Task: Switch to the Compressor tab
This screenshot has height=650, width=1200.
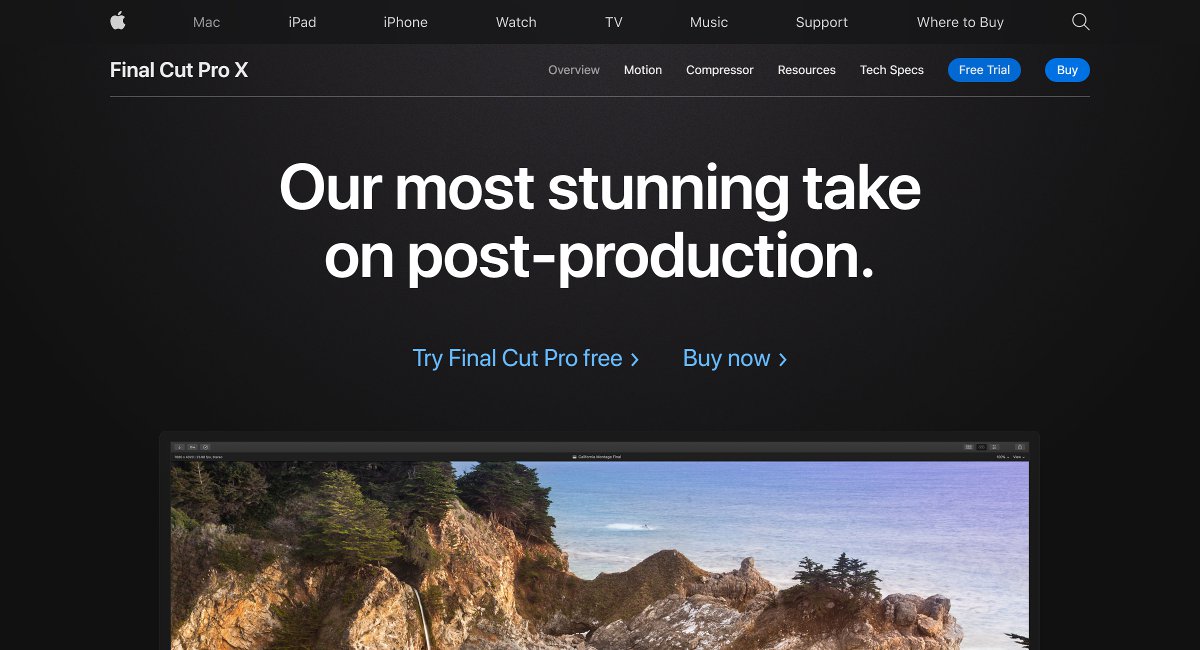Action: tap(720, 70)
